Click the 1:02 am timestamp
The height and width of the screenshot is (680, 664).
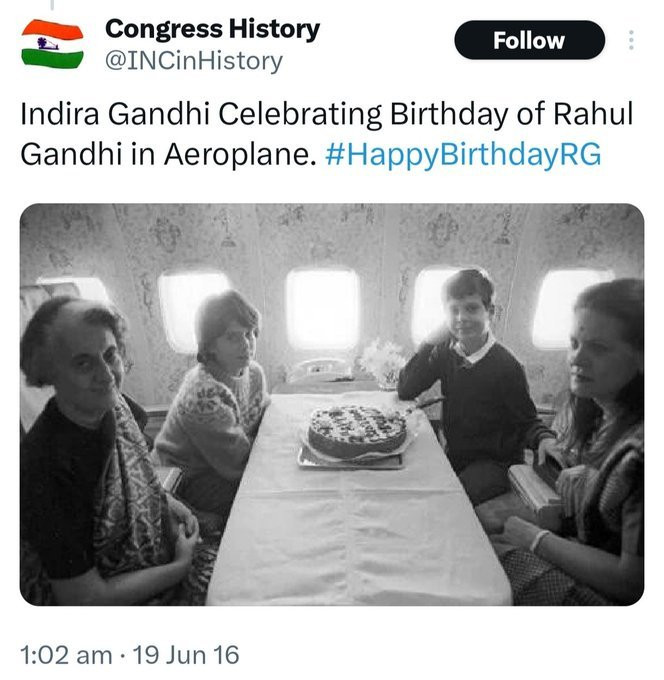pos(67,655)
